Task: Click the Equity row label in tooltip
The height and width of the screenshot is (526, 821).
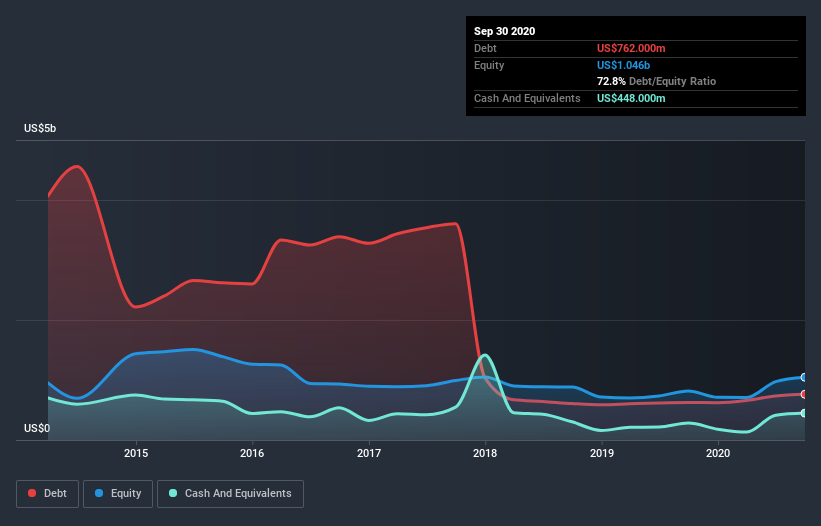Action: [489, 65]
